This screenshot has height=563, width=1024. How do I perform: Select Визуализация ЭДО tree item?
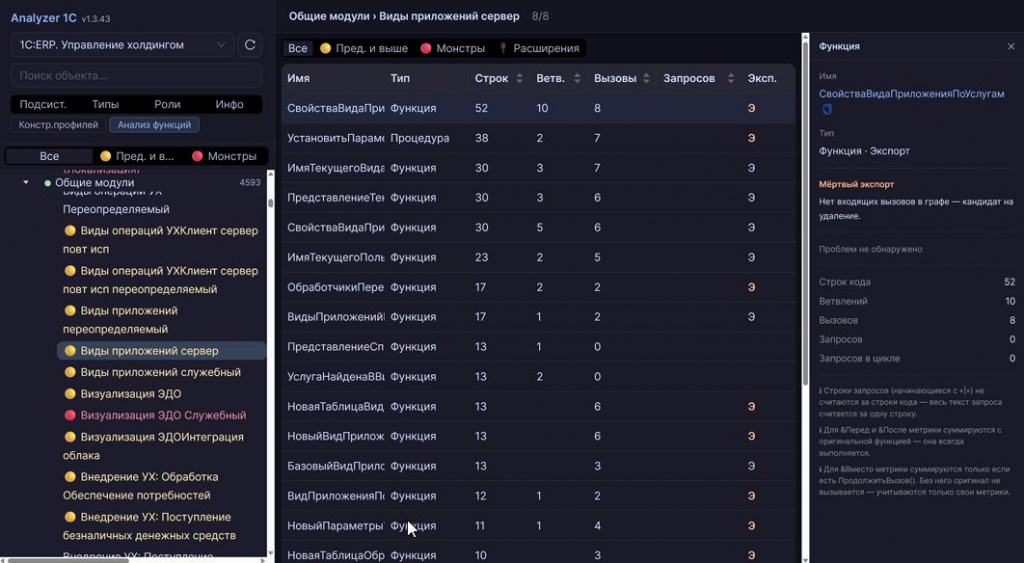(161, 394)
